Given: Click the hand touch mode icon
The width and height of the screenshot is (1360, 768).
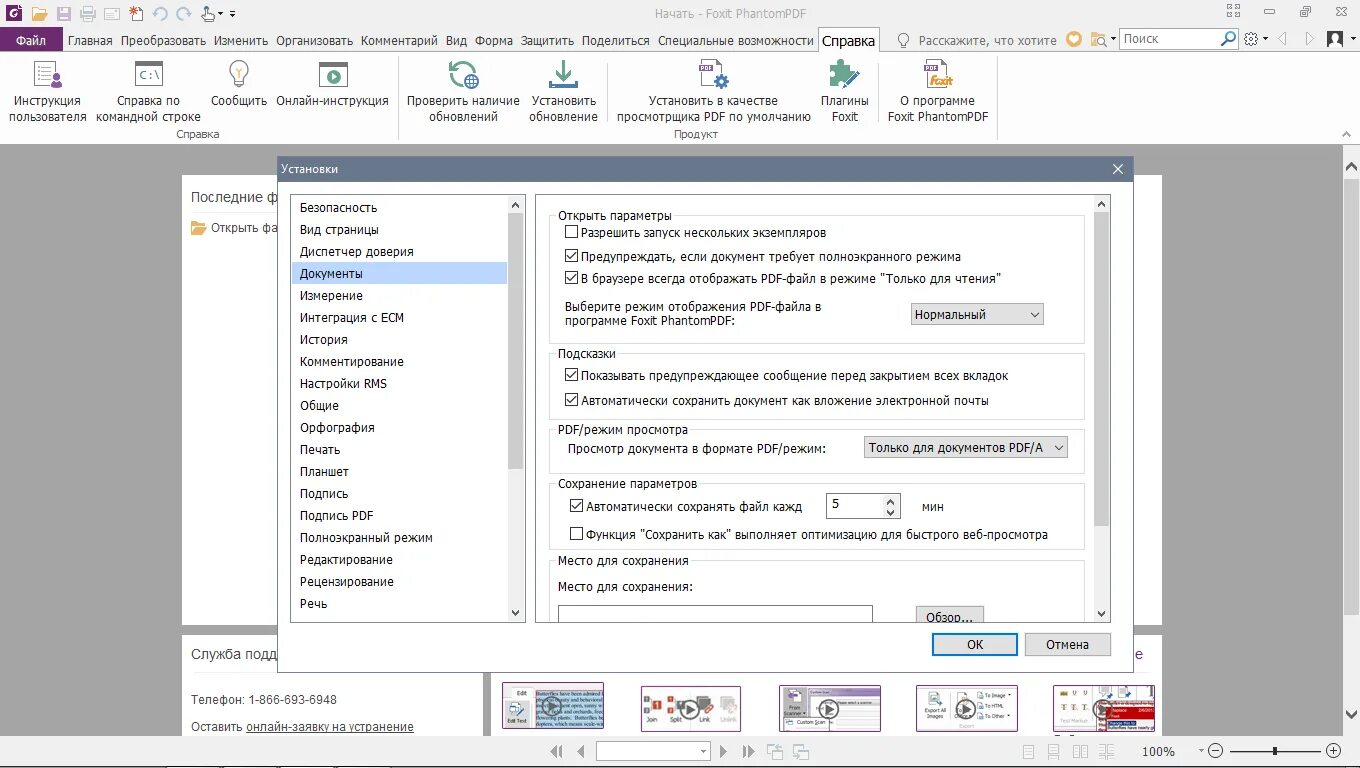Looking at the screenshot, I should click(x=208, y=14).
